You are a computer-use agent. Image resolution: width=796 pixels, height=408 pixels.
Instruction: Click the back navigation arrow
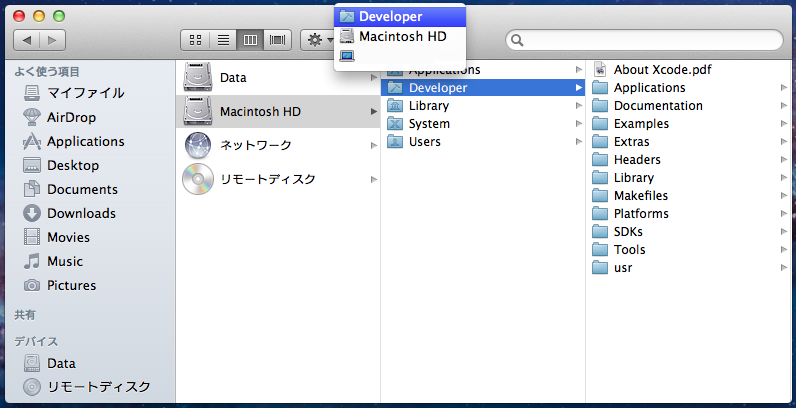pos(27,40)
